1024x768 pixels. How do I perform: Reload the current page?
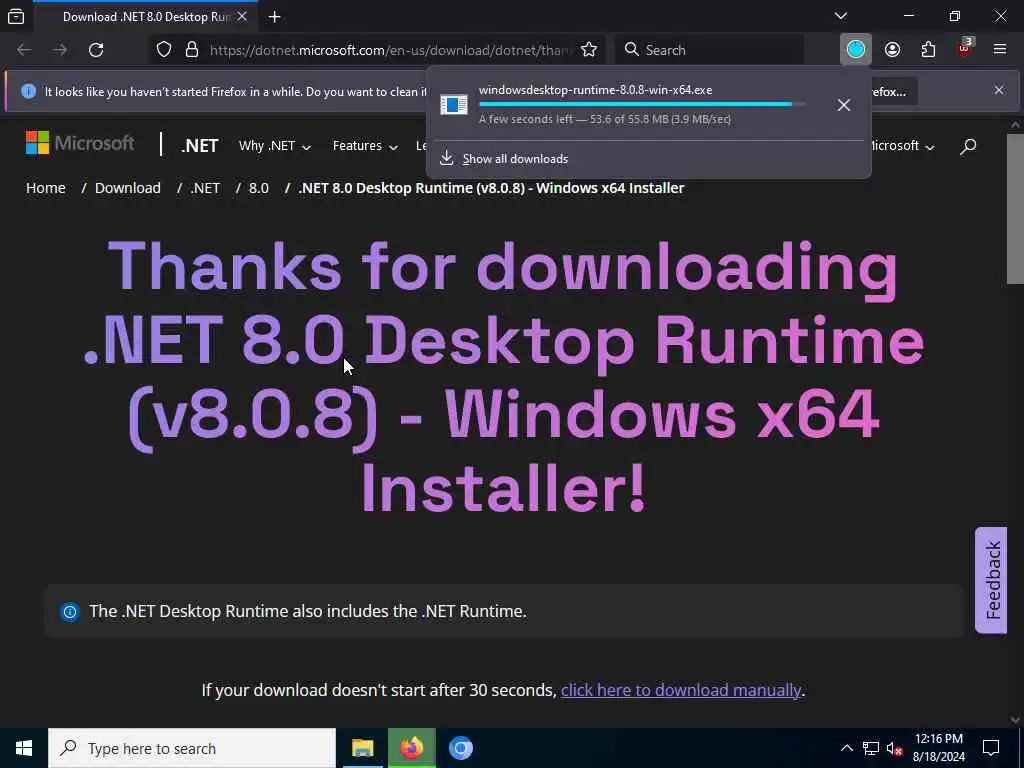(x=96, y=50)
